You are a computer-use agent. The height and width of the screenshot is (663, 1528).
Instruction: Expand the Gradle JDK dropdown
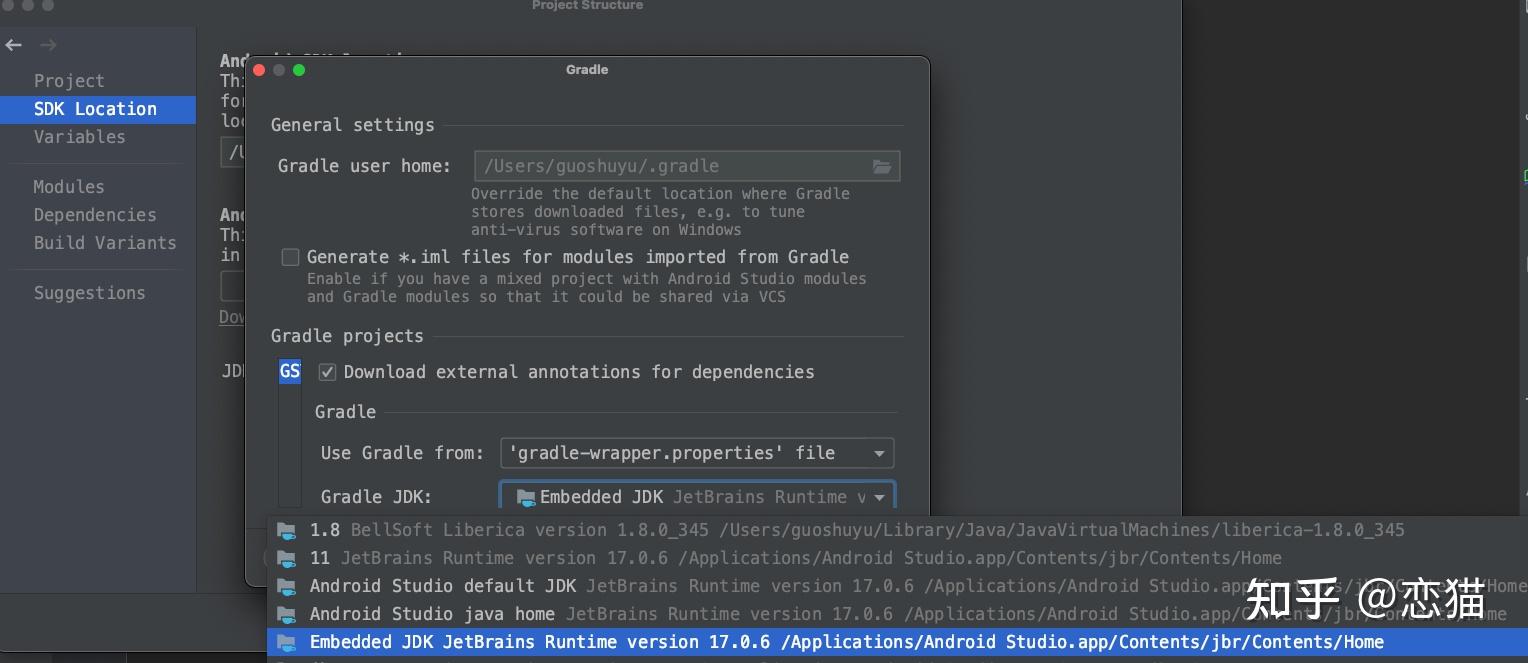click(879, 497)
